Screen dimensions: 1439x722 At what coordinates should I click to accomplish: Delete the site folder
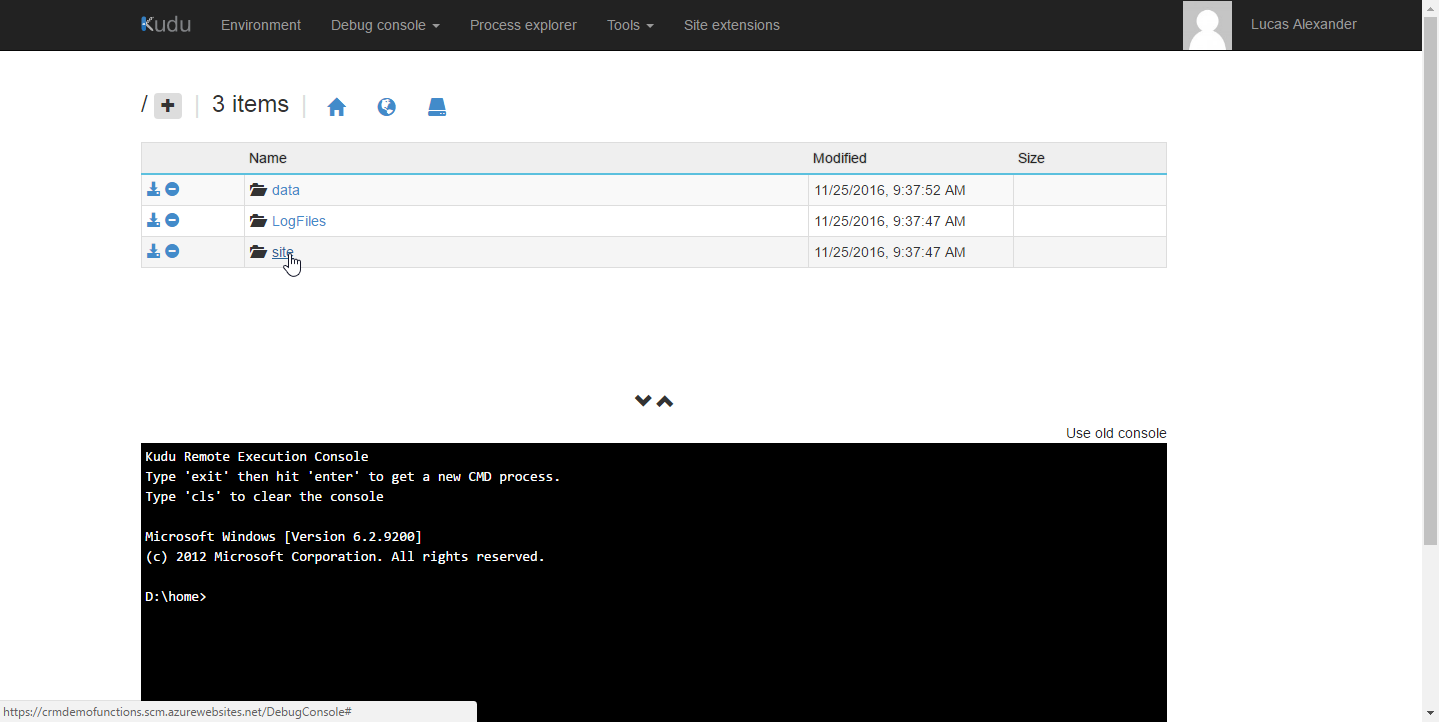(x=172, y=251)
